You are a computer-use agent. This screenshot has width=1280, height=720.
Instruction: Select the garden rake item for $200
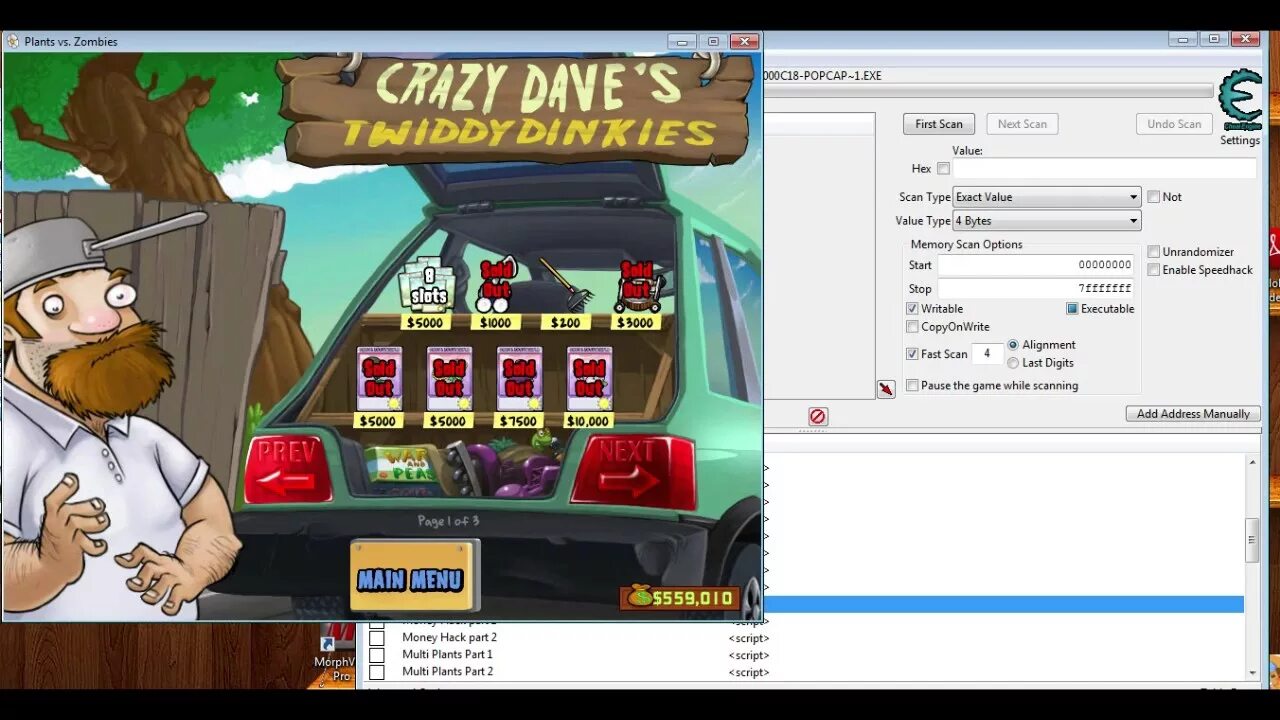565,285
